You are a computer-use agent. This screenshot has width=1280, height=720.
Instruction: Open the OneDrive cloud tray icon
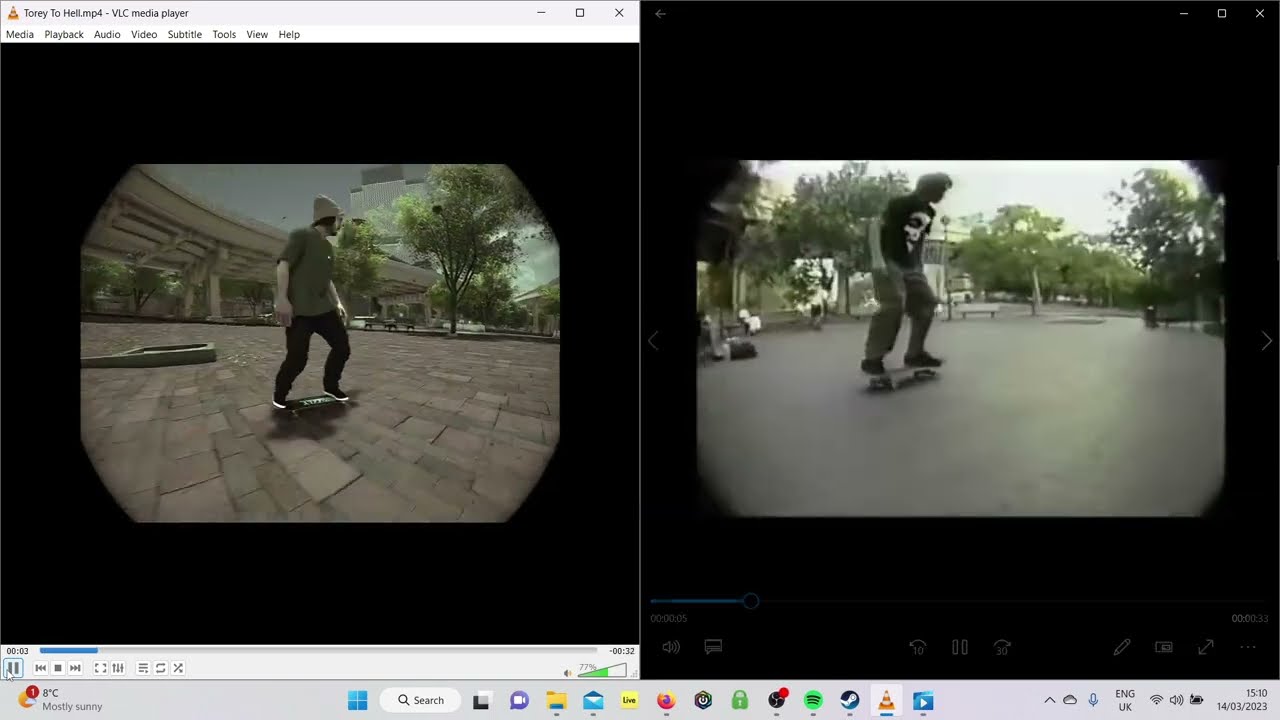[1070, 700]
